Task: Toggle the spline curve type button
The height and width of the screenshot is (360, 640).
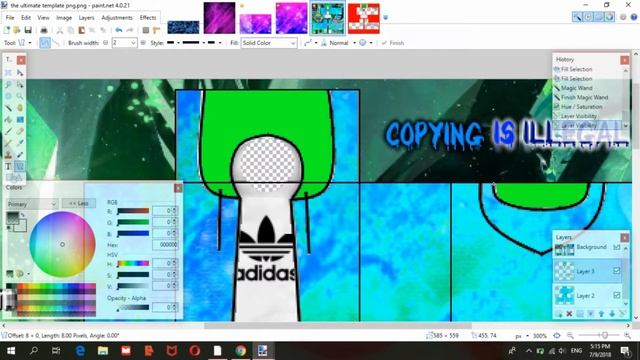Action: coord(45,42)
